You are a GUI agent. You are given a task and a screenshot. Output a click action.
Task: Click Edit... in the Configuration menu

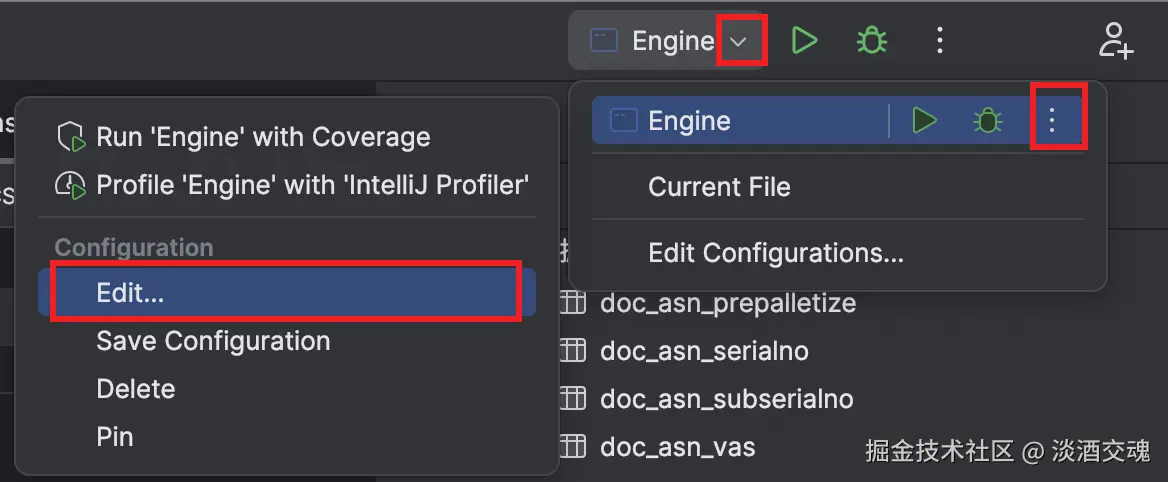[x=130, y=293]
